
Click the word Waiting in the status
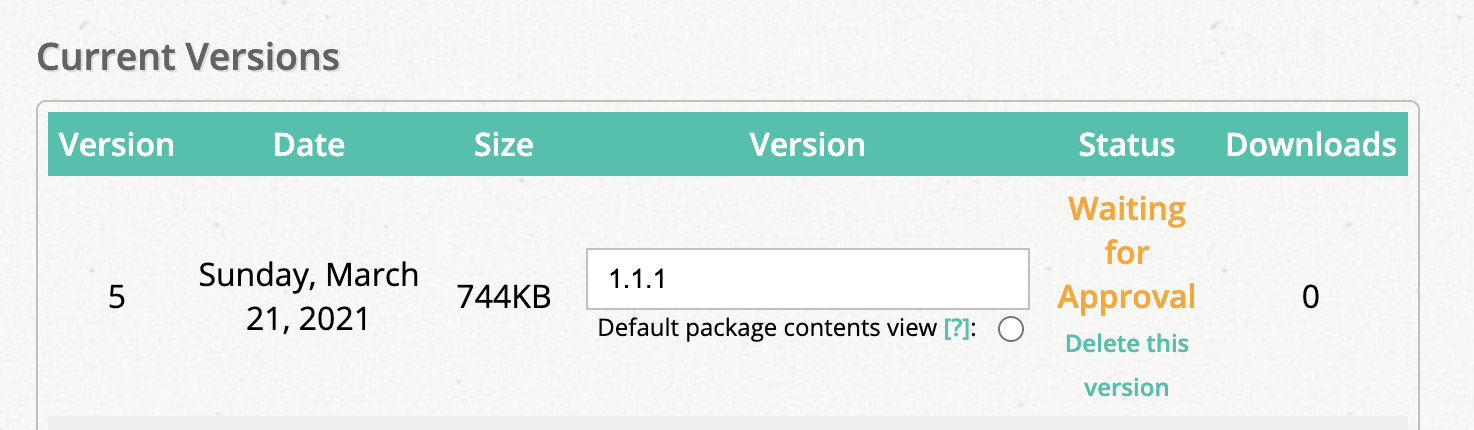pos(1127,210)
